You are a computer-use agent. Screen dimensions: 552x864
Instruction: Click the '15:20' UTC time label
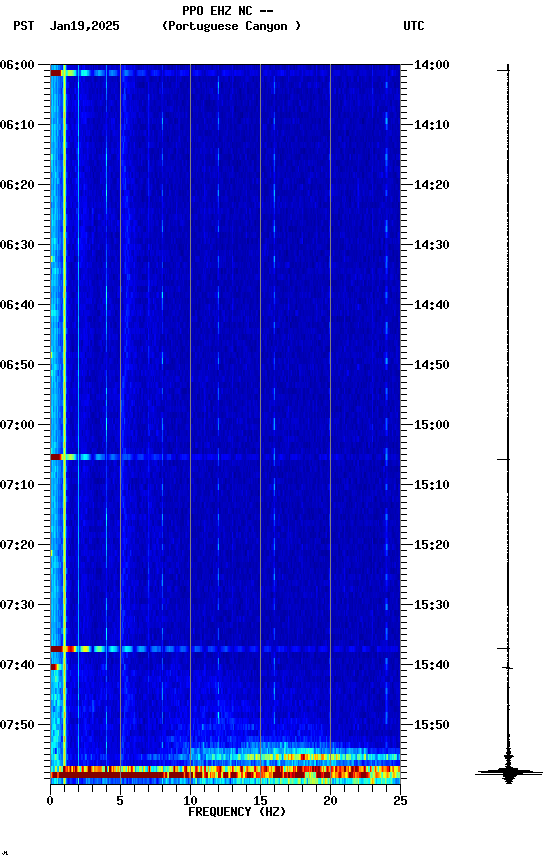[432, 546]
